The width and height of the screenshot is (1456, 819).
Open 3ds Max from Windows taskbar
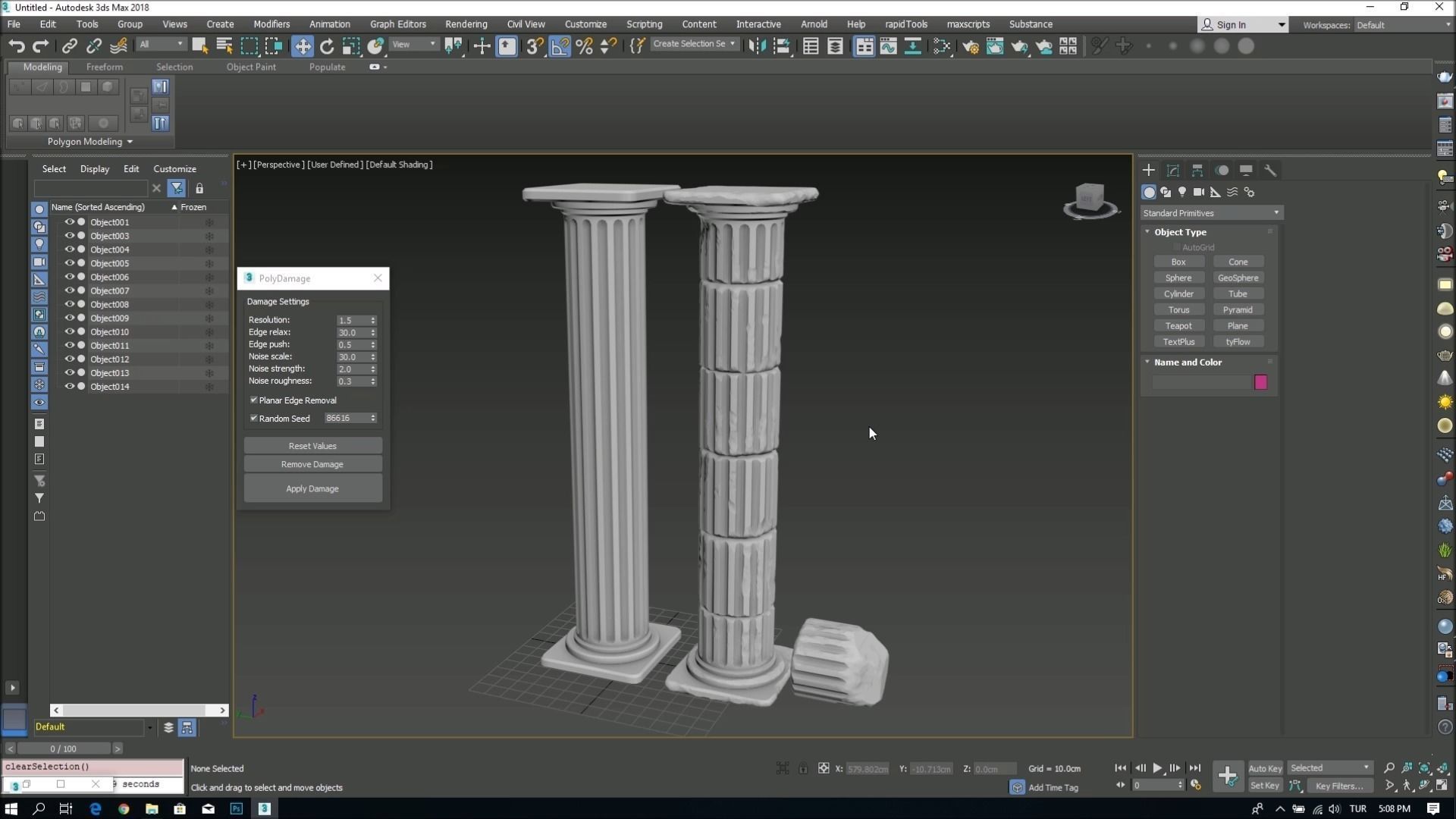pos(265,808)
